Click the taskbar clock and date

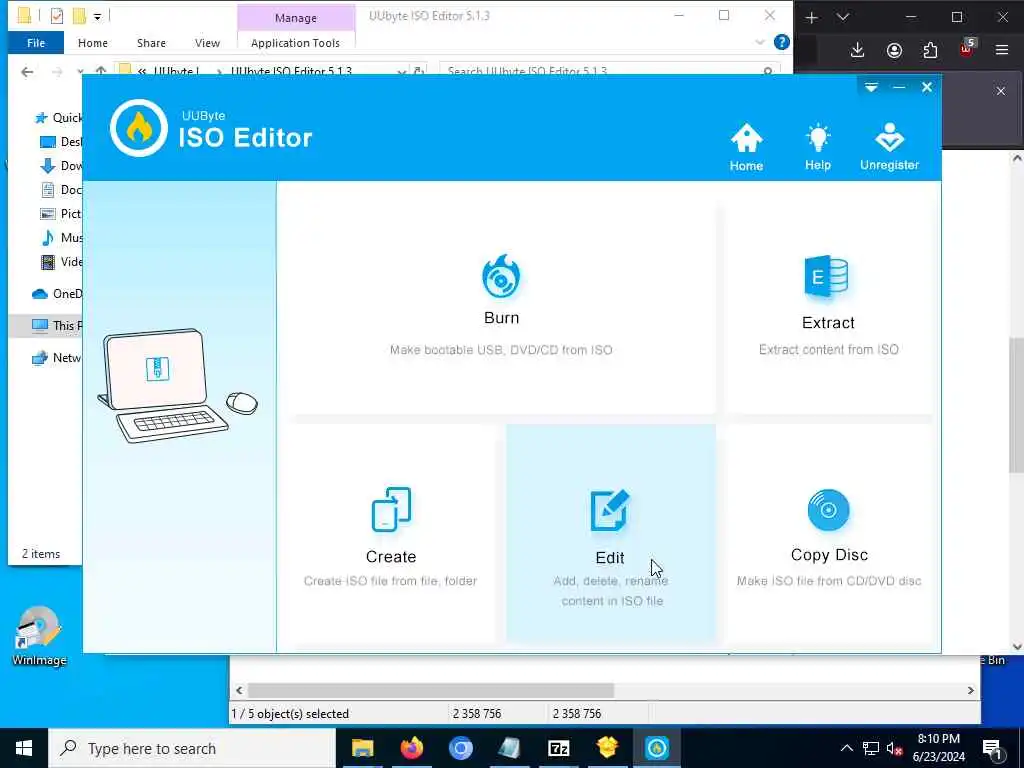(938, 748)
